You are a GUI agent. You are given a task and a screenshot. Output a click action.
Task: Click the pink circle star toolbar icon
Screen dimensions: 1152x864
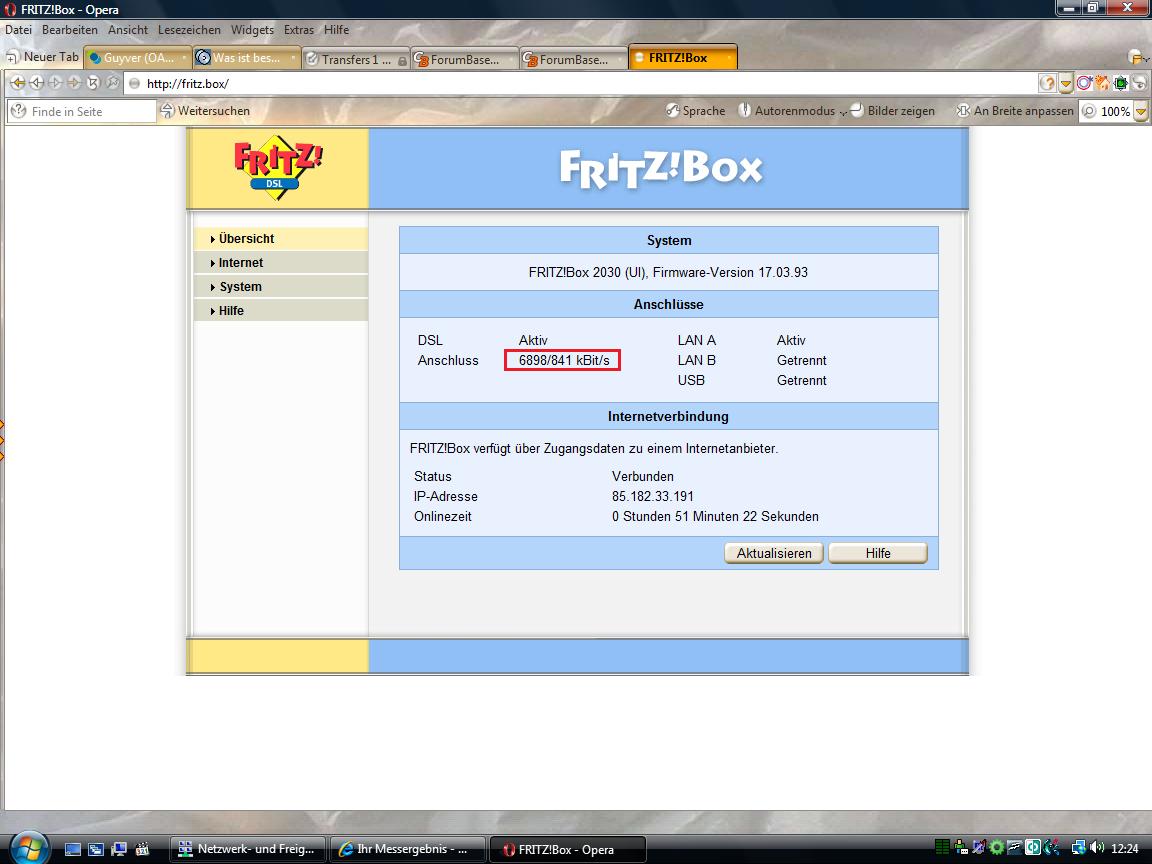click(1084, 84)
